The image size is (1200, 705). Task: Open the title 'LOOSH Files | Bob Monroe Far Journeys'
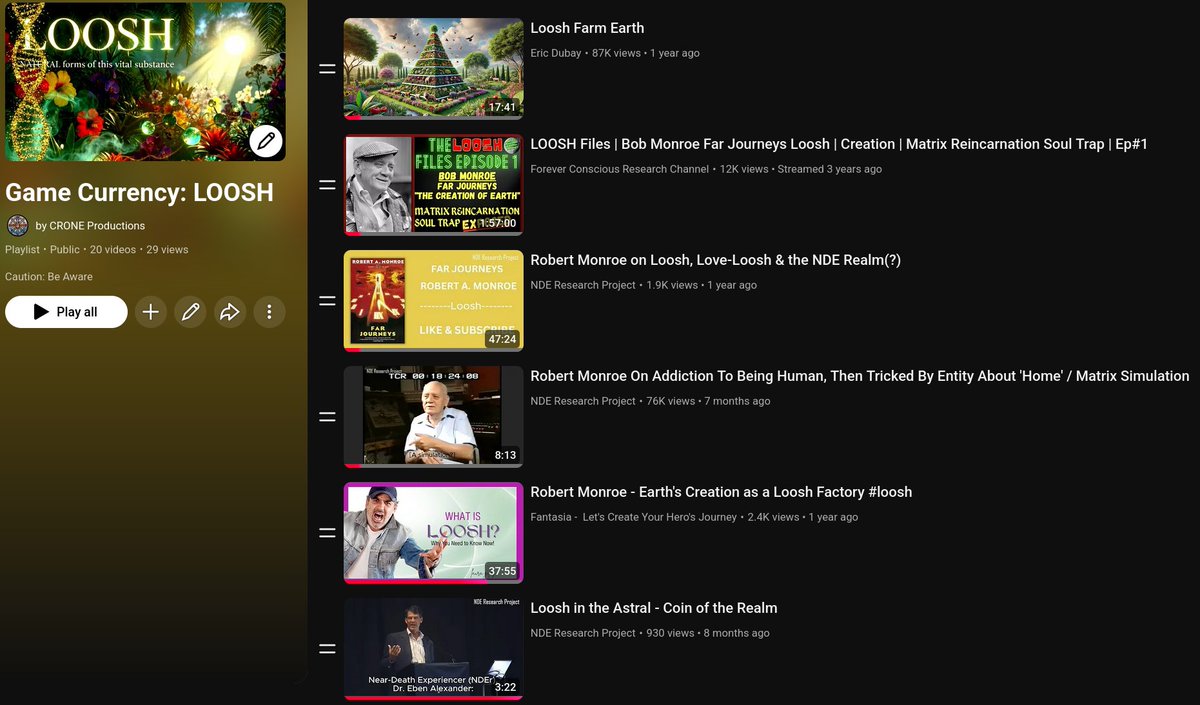[x=839, y=144]
